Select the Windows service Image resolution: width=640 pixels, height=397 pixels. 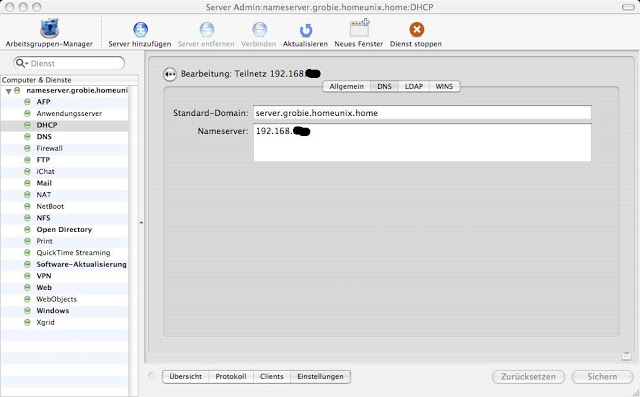tap(53, 311)
